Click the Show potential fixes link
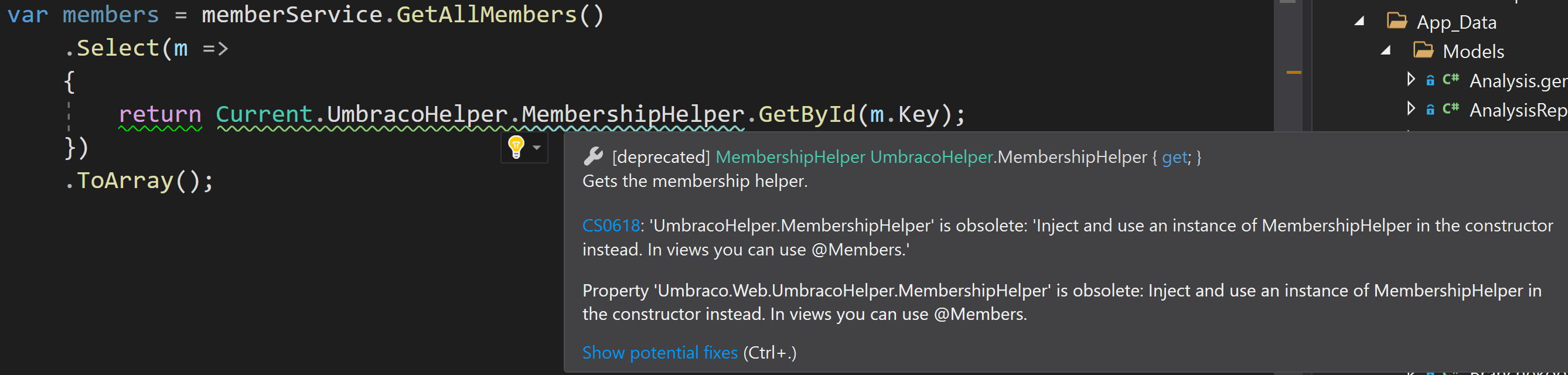The height and width of the screenshot is (375, 1568). (x=660, y=353)
